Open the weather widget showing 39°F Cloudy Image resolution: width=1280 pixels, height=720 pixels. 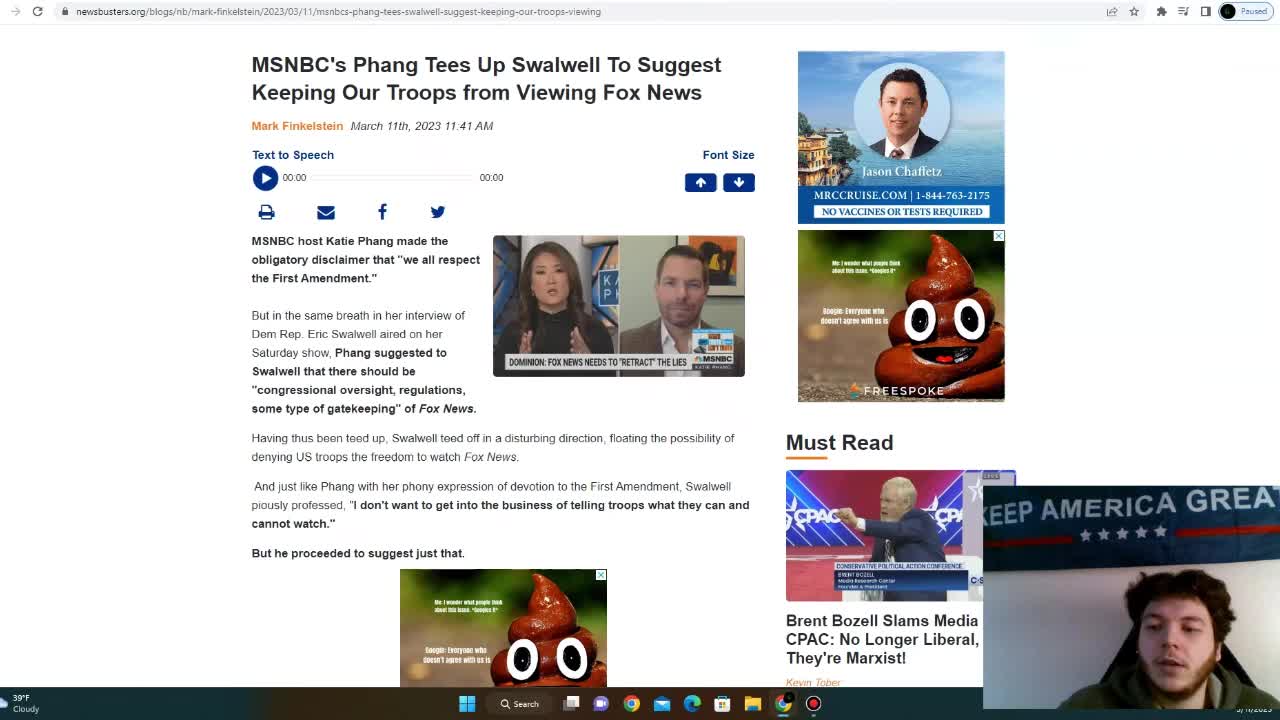tap(22, 703)
